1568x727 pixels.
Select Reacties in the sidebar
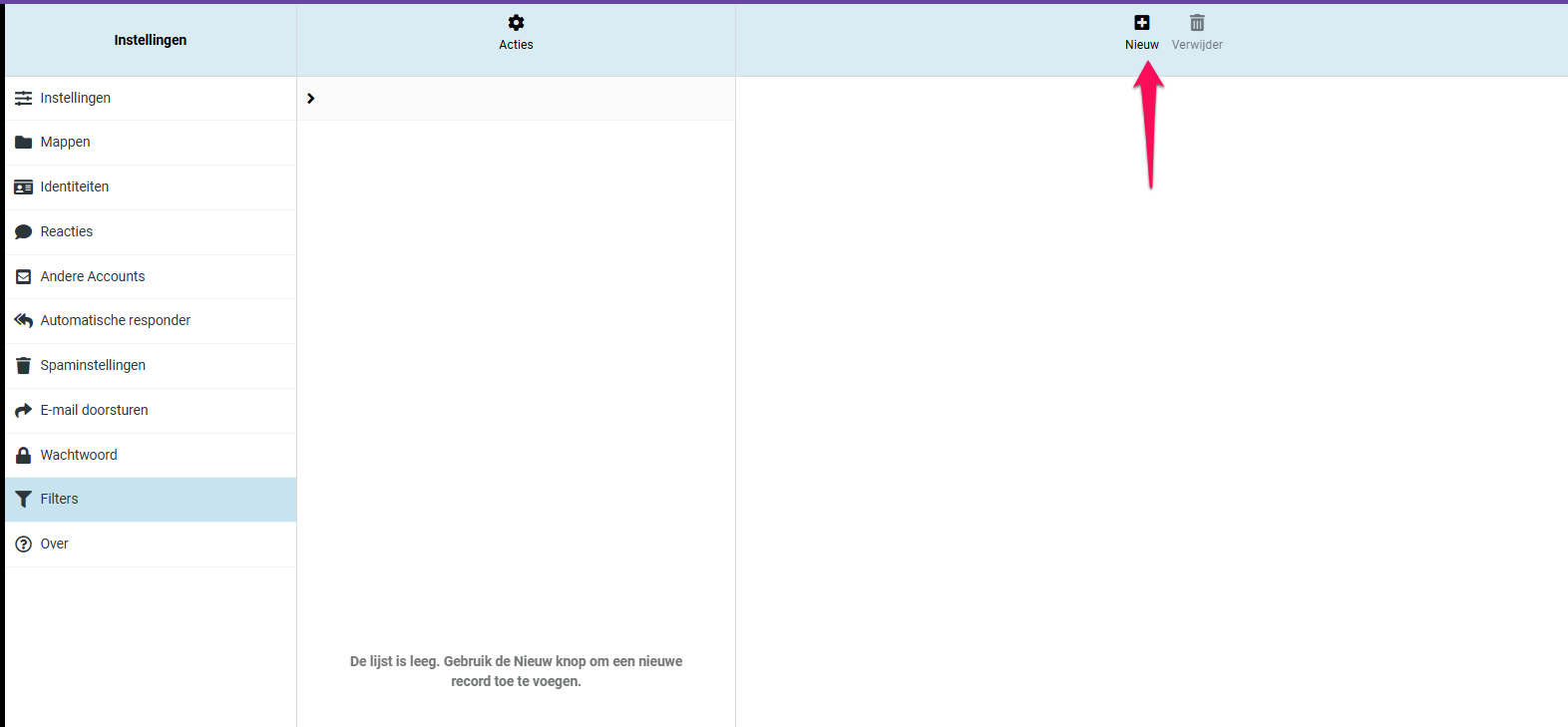151,232
